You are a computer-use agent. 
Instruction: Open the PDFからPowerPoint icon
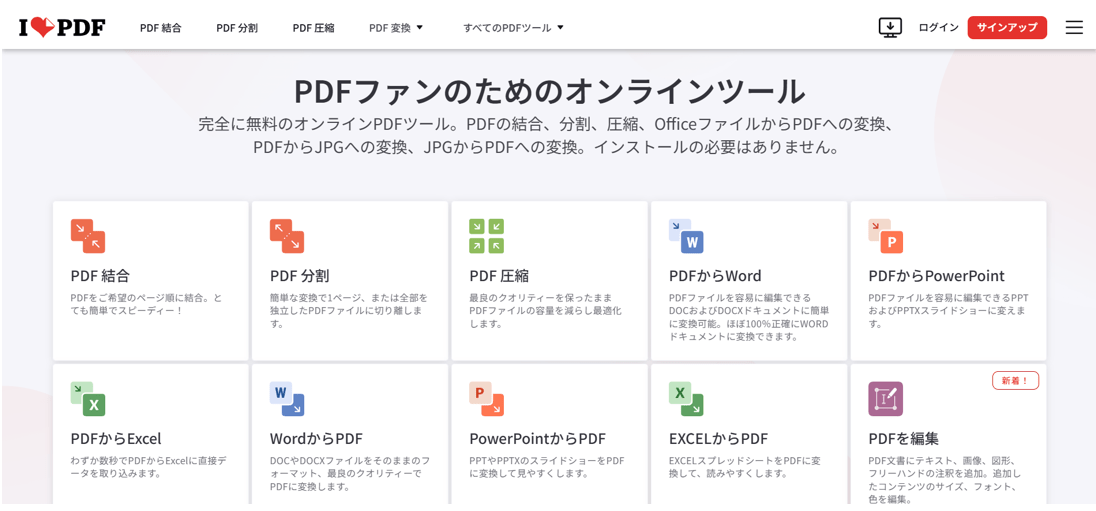[x=886, y=236]
